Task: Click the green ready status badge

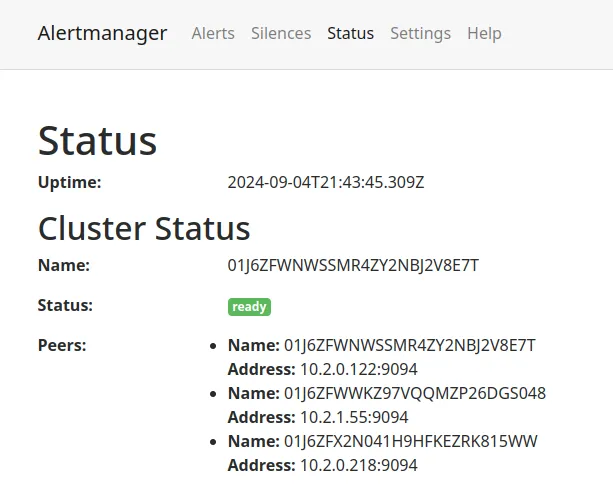Action: [x=249, y=307]
